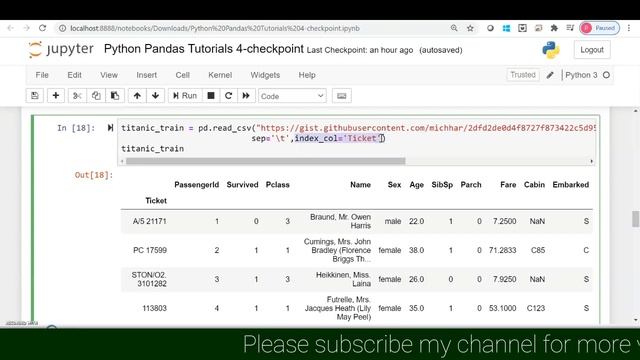Click the Out[18] output prompt
Screen dimensions: 640x360
[x=93, y=175]
